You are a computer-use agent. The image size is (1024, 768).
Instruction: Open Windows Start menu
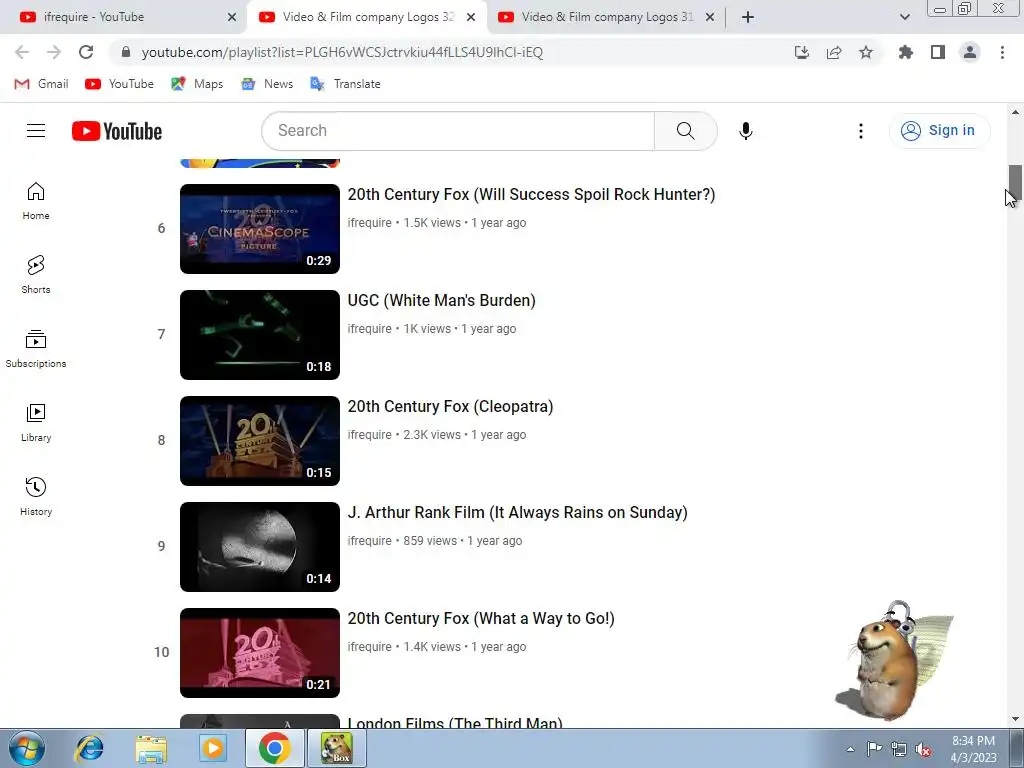coord(27,748)
